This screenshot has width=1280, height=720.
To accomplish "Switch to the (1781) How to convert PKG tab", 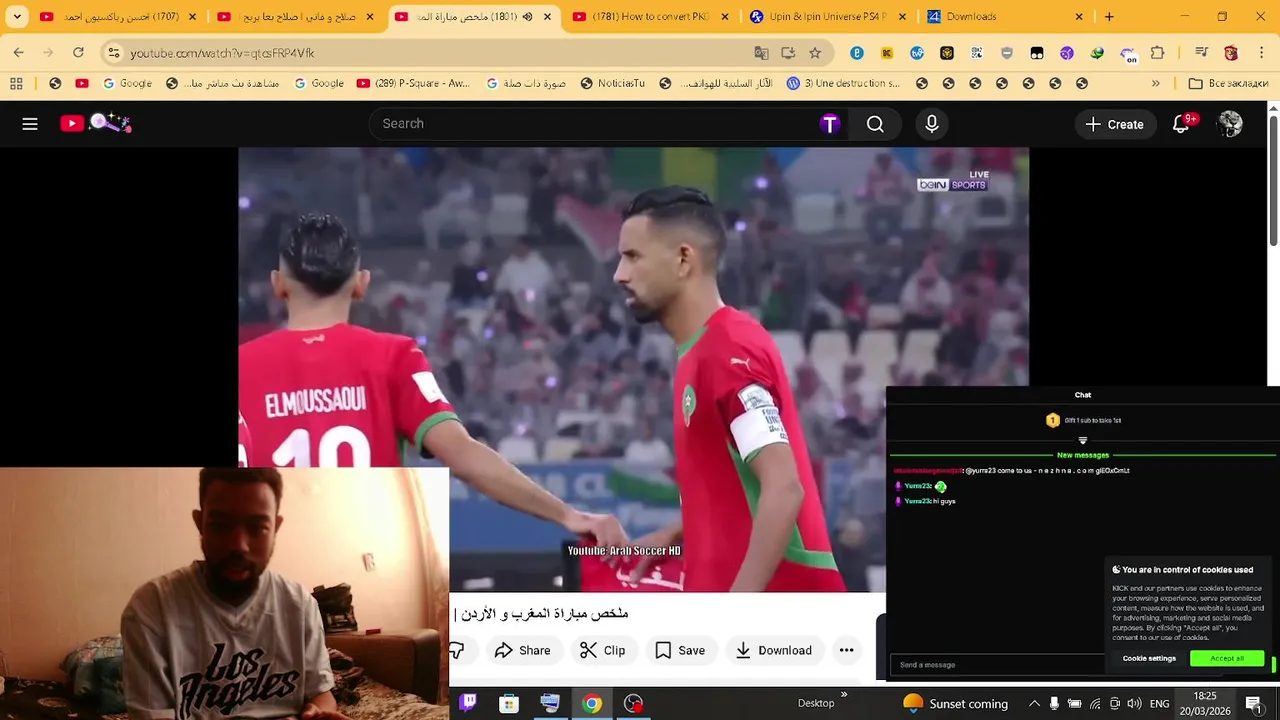I will pyautogui.click(x=650, y=17).
